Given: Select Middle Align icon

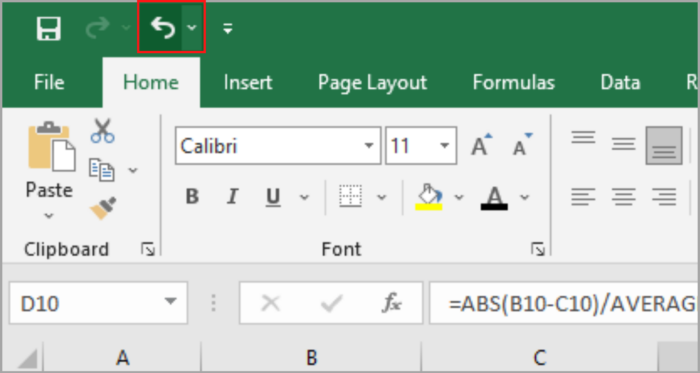Looking at the screenshot, I should [624, 144].
